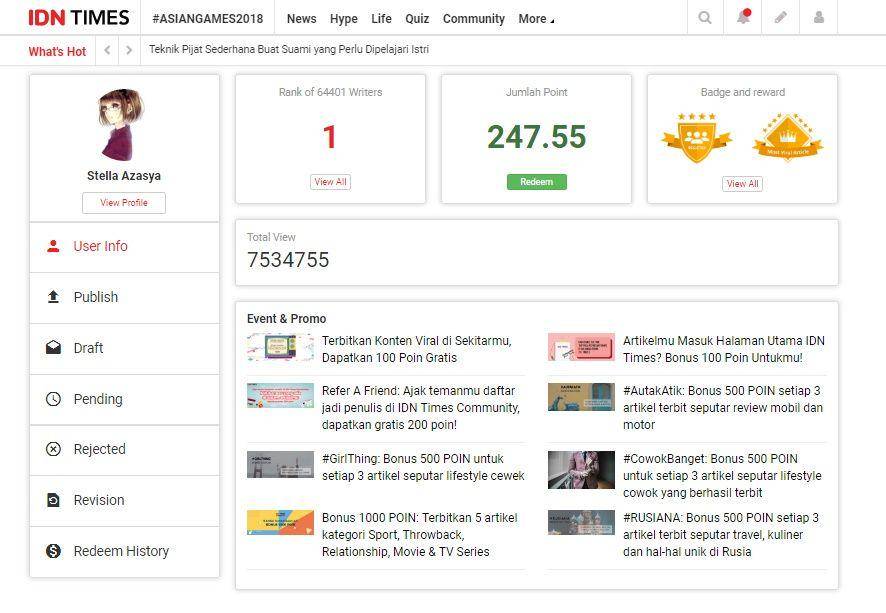886x613 pixels.
Task: Open #GirlThing bonus promo link
Action: pos(423,467)
